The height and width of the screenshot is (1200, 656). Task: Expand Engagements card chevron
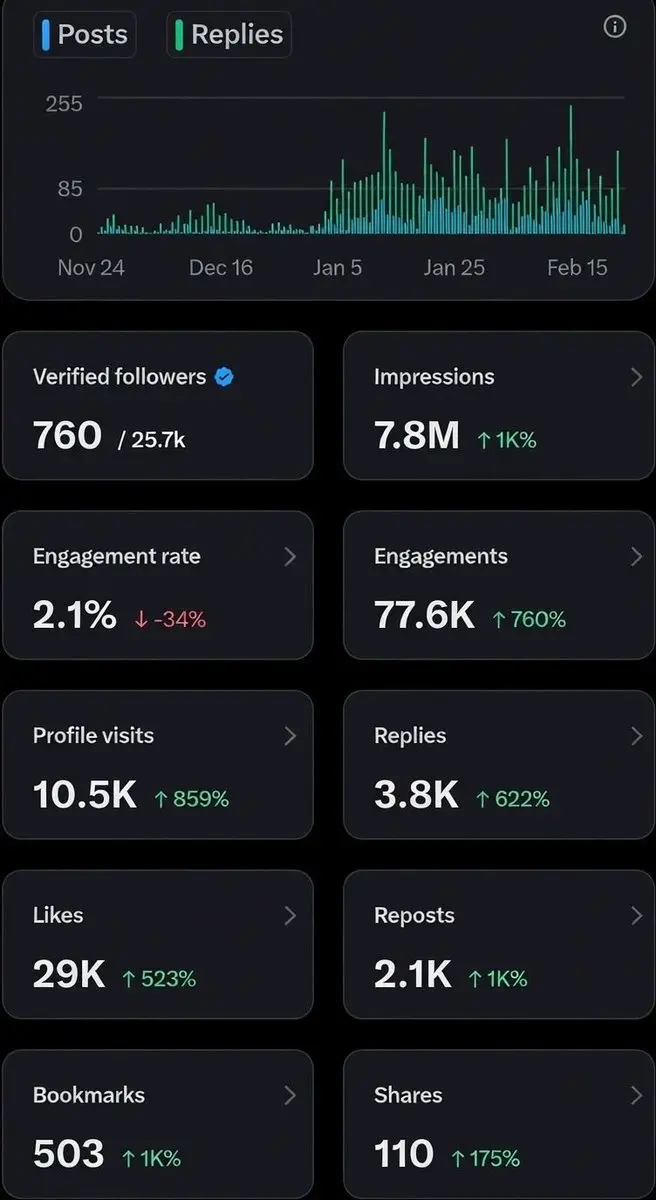(x=636, y=556)
